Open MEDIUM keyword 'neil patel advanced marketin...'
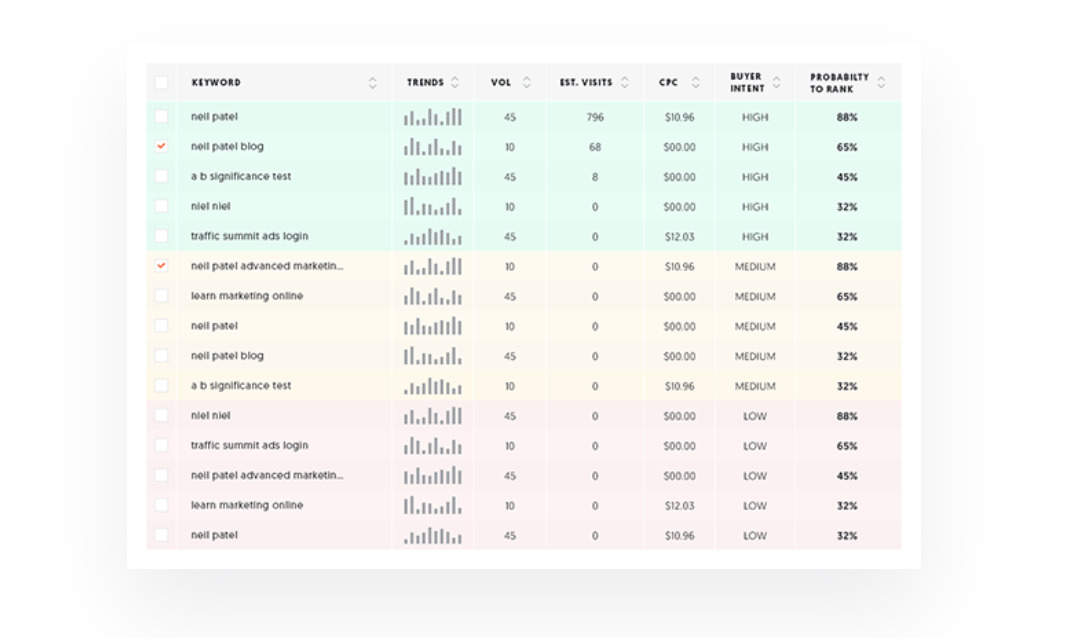Viewport: 1065px width, 638px height. [267, 266]
